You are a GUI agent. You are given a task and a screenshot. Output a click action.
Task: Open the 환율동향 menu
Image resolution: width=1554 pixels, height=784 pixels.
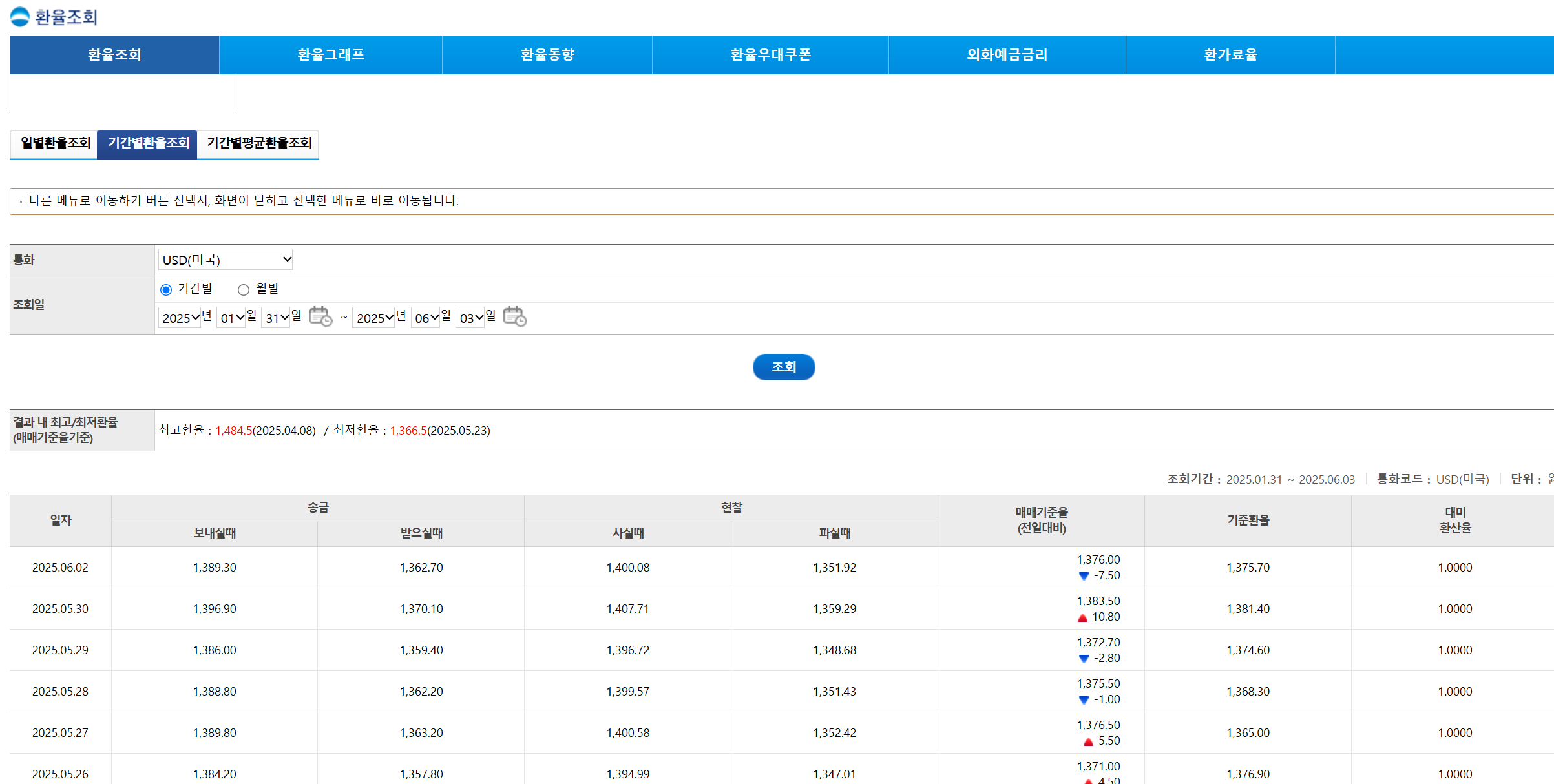[x=546, y=54]
